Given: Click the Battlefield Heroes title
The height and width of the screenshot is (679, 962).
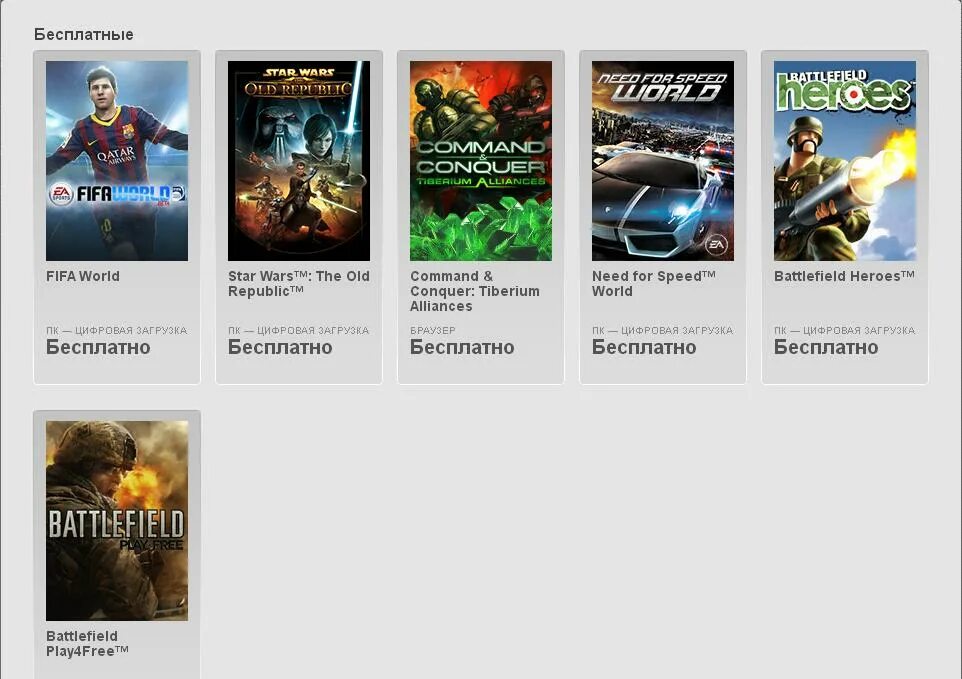Looking at the screenshot, I should [844, 276].
